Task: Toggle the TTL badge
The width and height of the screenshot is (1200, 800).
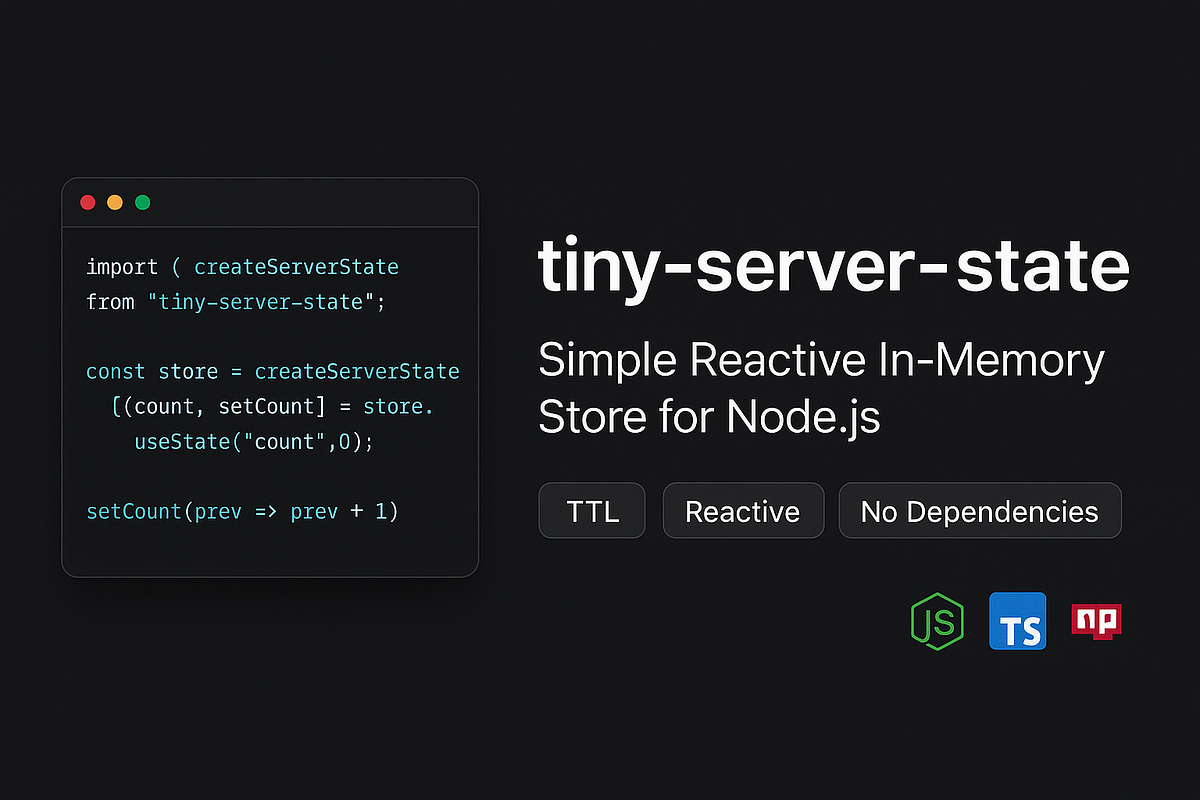Action: click(591, 510)
